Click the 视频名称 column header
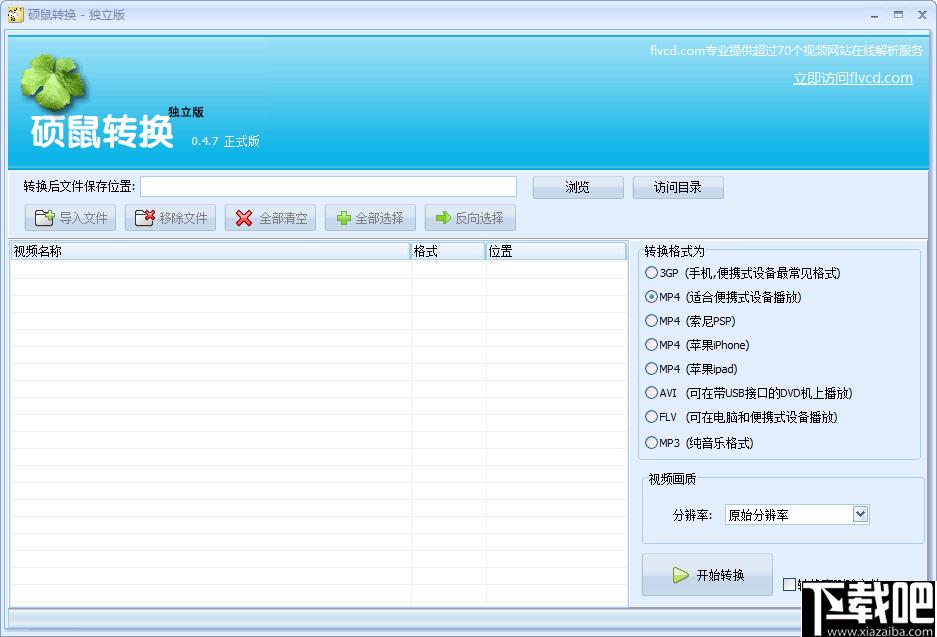937x637 pixels. [x=210, y=252]
